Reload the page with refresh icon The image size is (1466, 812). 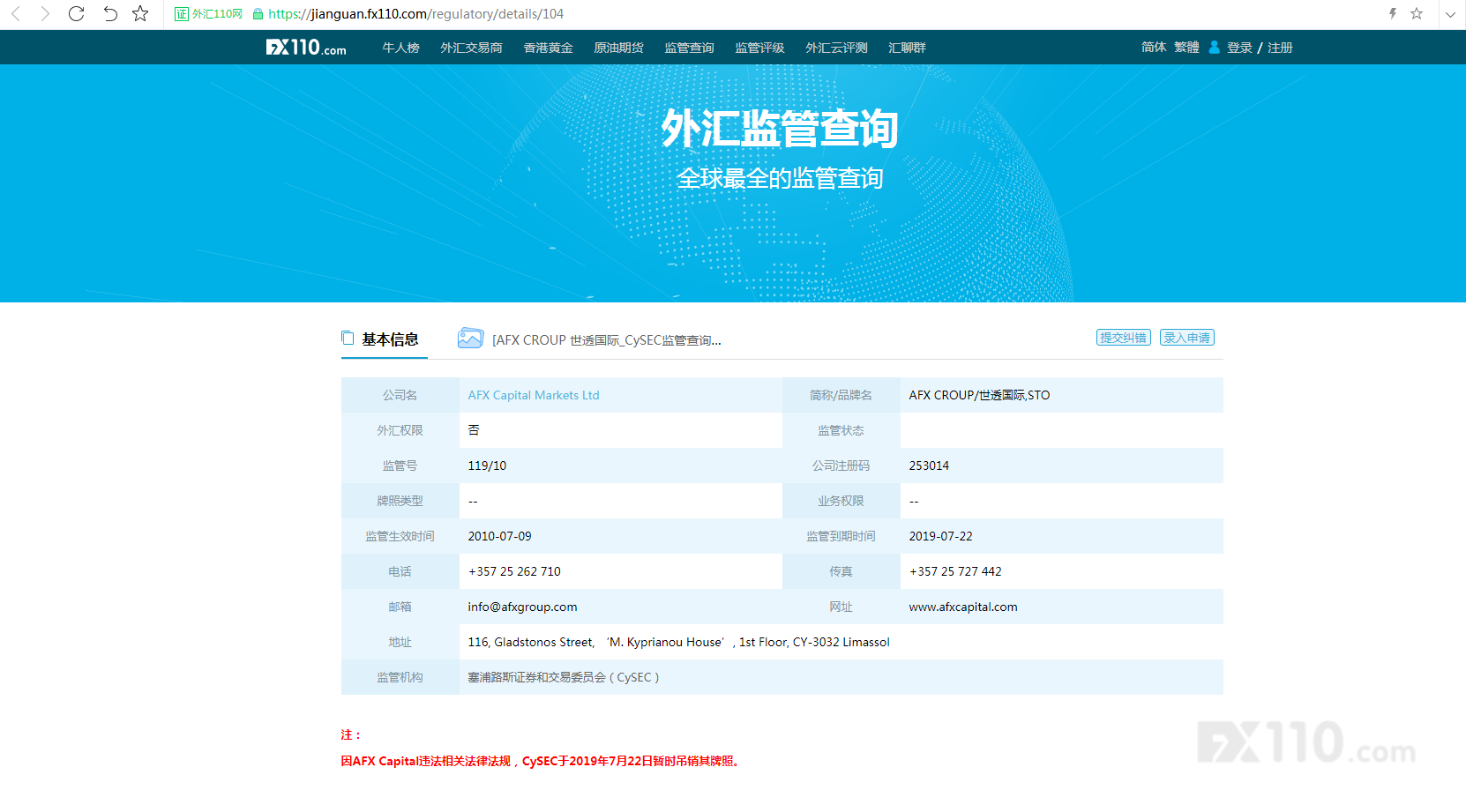77,13
